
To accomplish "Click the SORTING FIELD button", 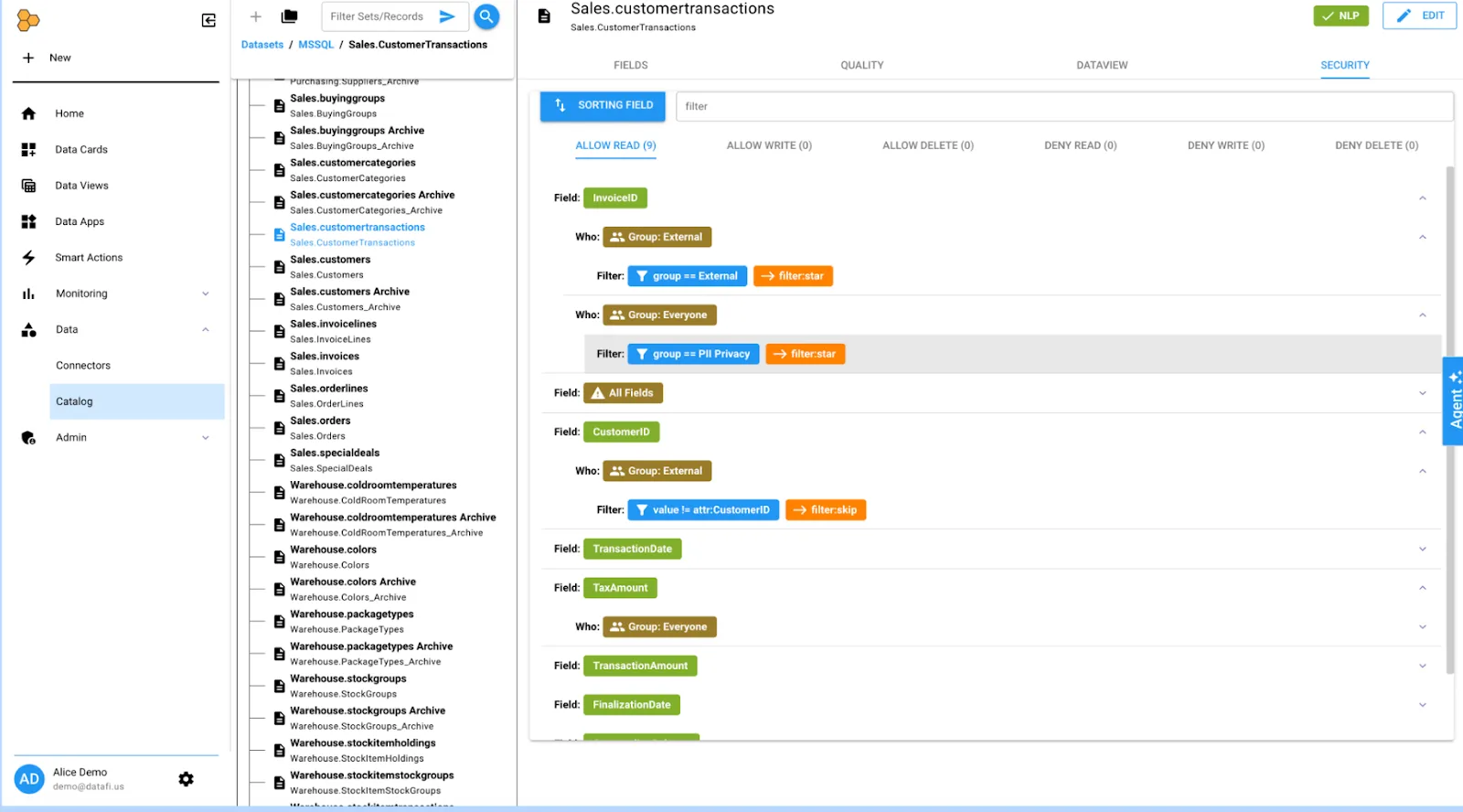I will (x=603, y=106).
